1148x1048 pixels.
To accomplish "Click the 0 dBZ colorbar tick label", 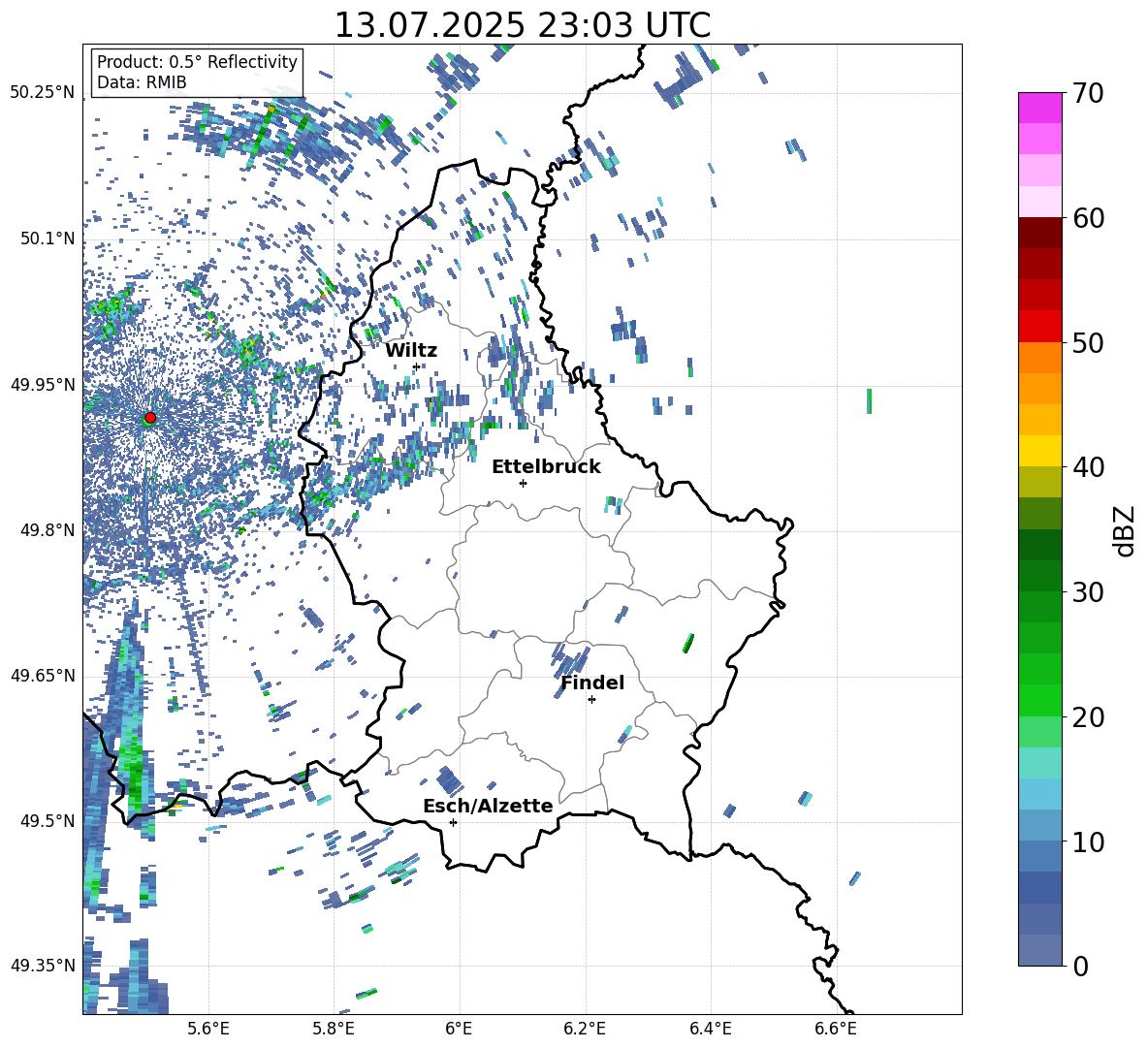I will pyautogui.click(x=1080, y=966).
